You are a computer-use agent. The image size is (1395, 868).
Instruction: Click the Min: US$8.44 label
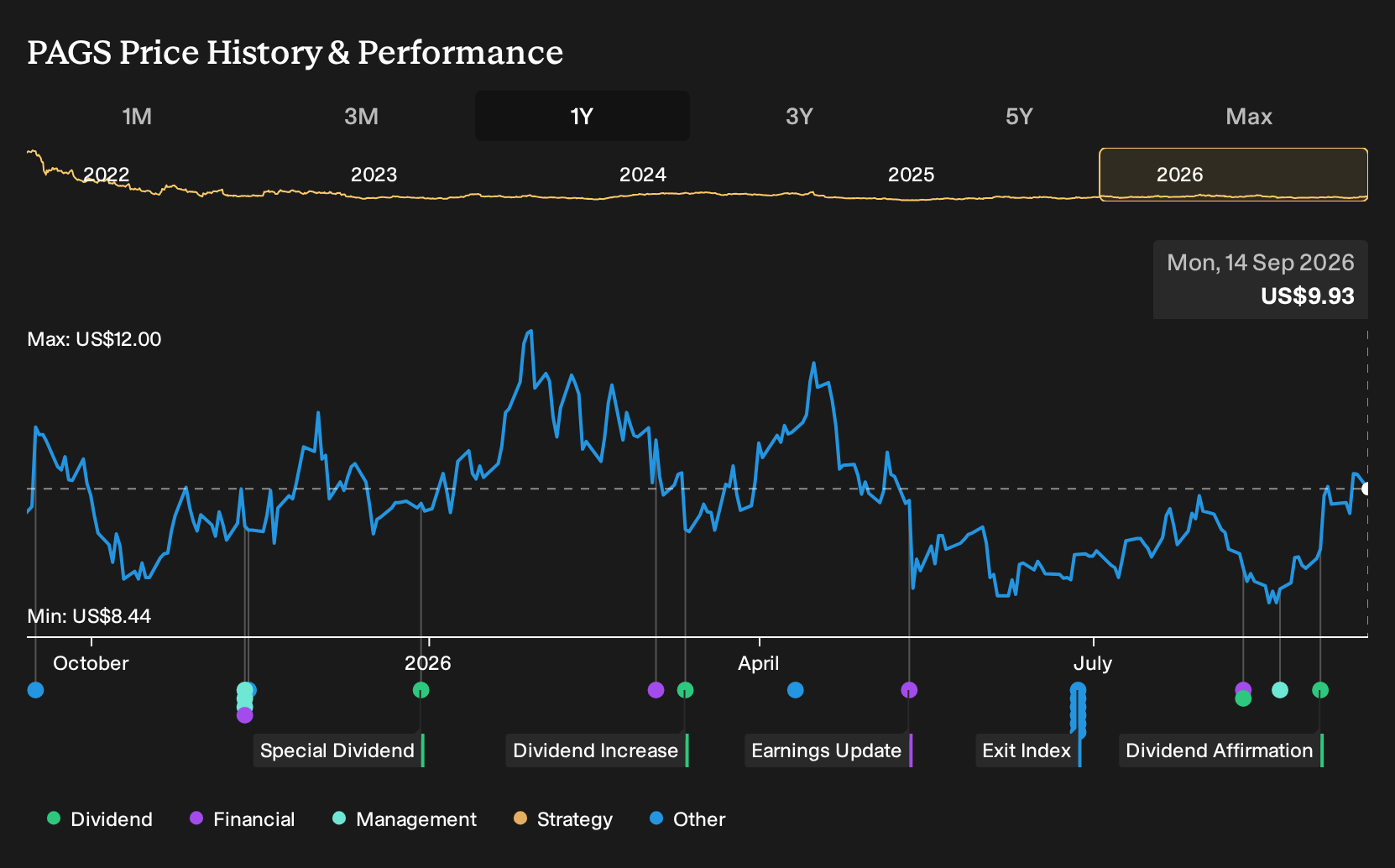click(89, 616)
